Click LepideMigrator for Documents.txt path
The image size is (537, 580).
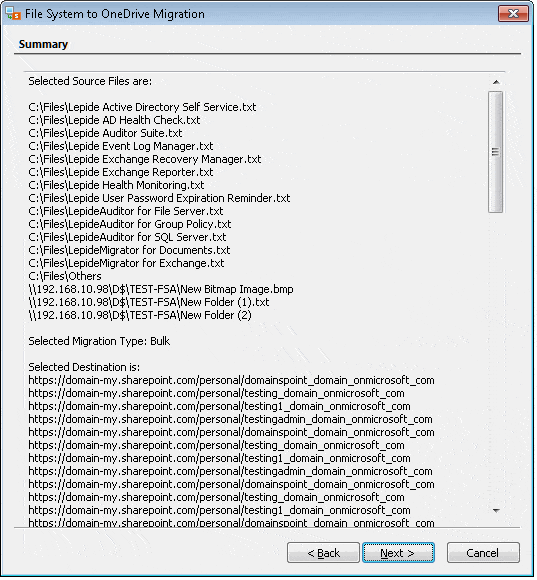point(129,250)
